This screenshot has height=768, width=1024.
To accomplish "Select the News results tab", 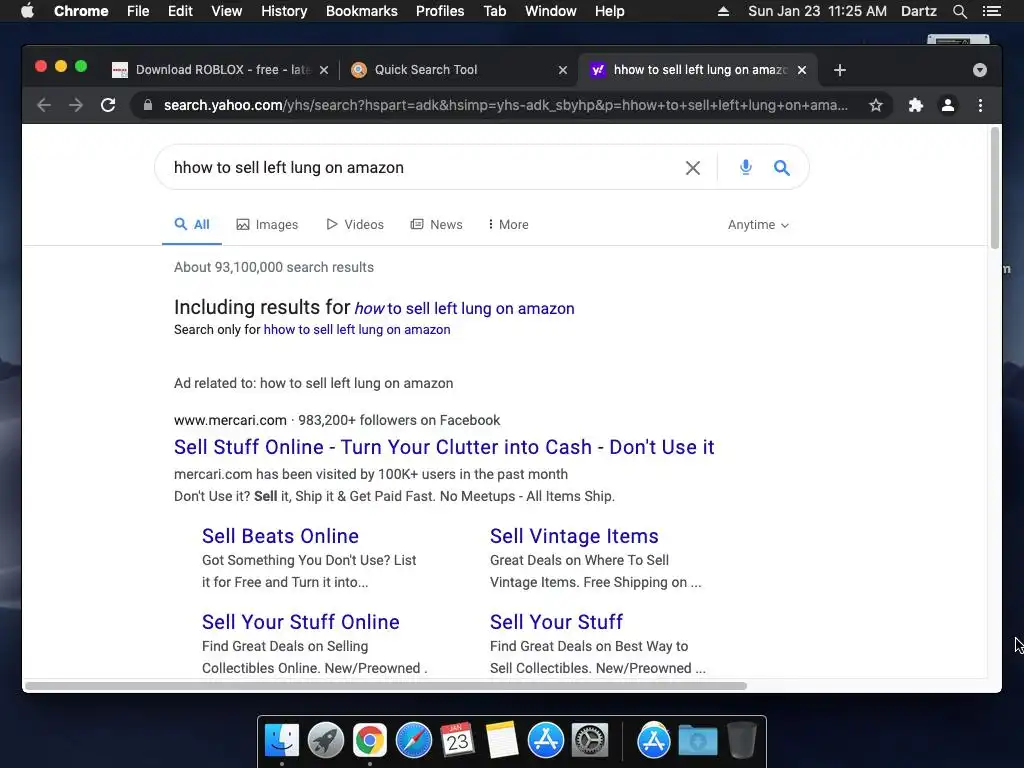I will pos(436,225).
